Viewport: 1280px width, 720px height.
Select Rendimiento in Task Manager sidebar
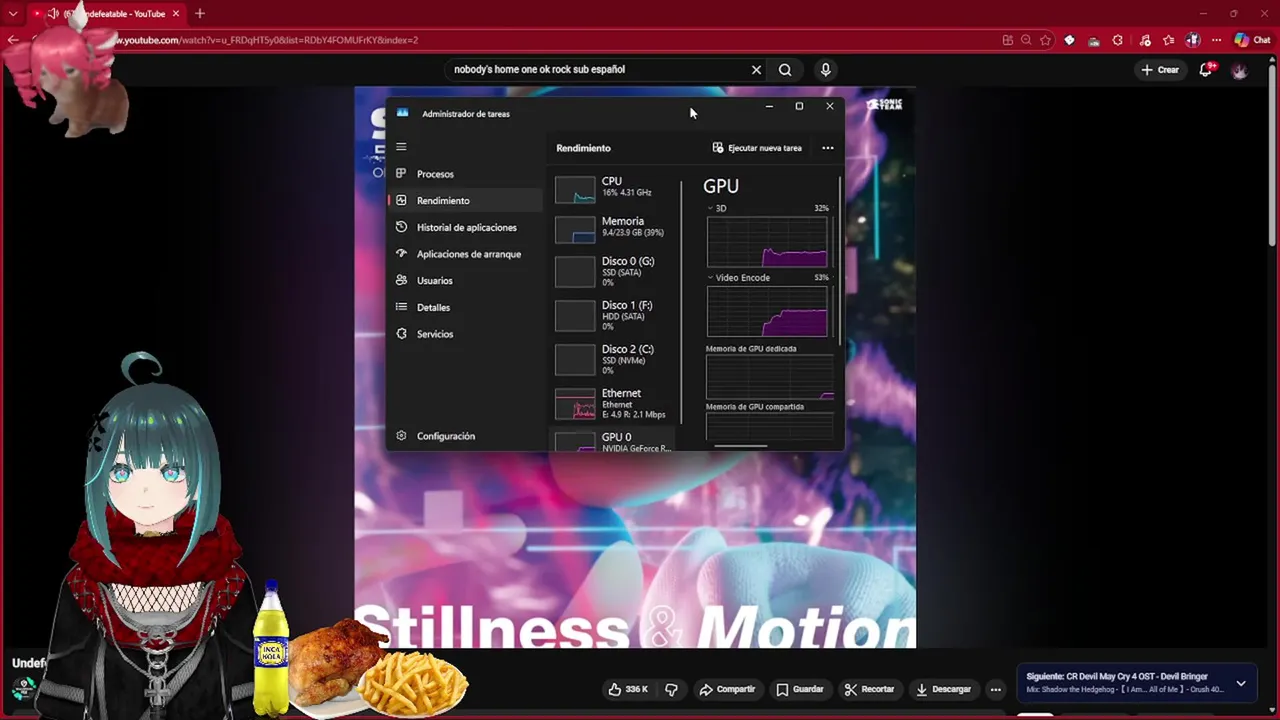pyautogui.click(x=465, y=200)
